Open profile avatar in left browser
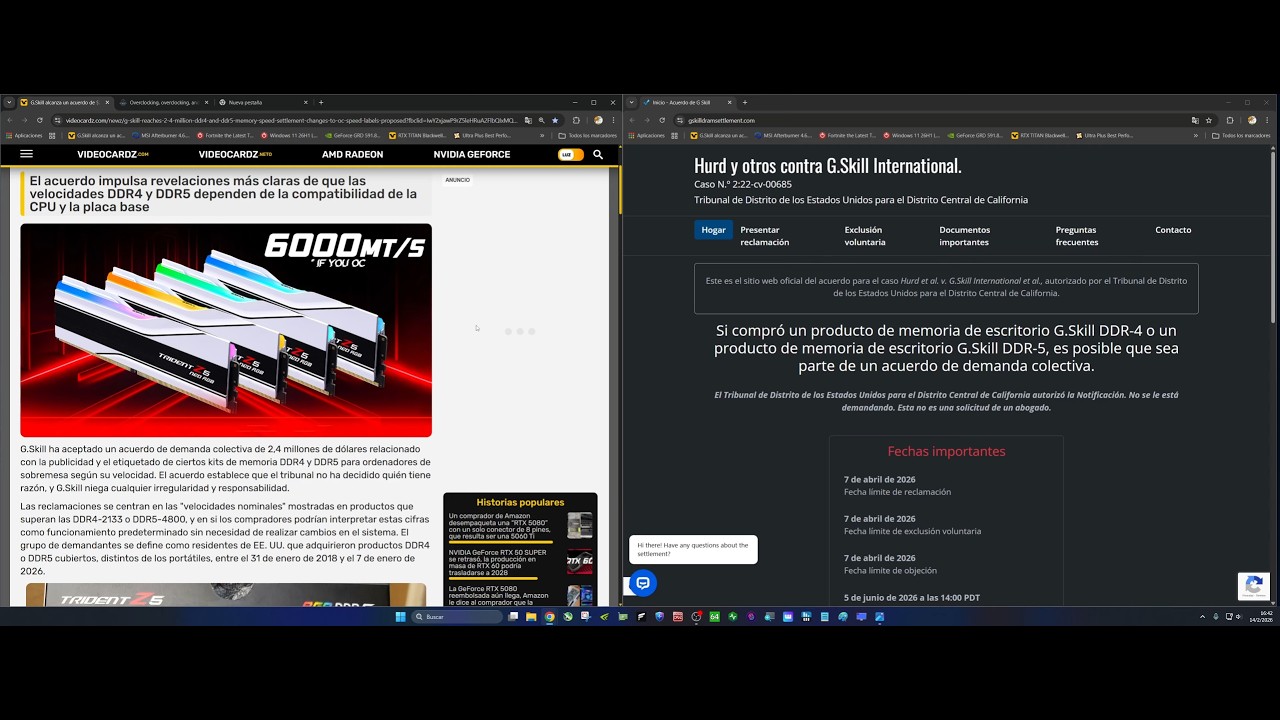 tap(598, 120)
